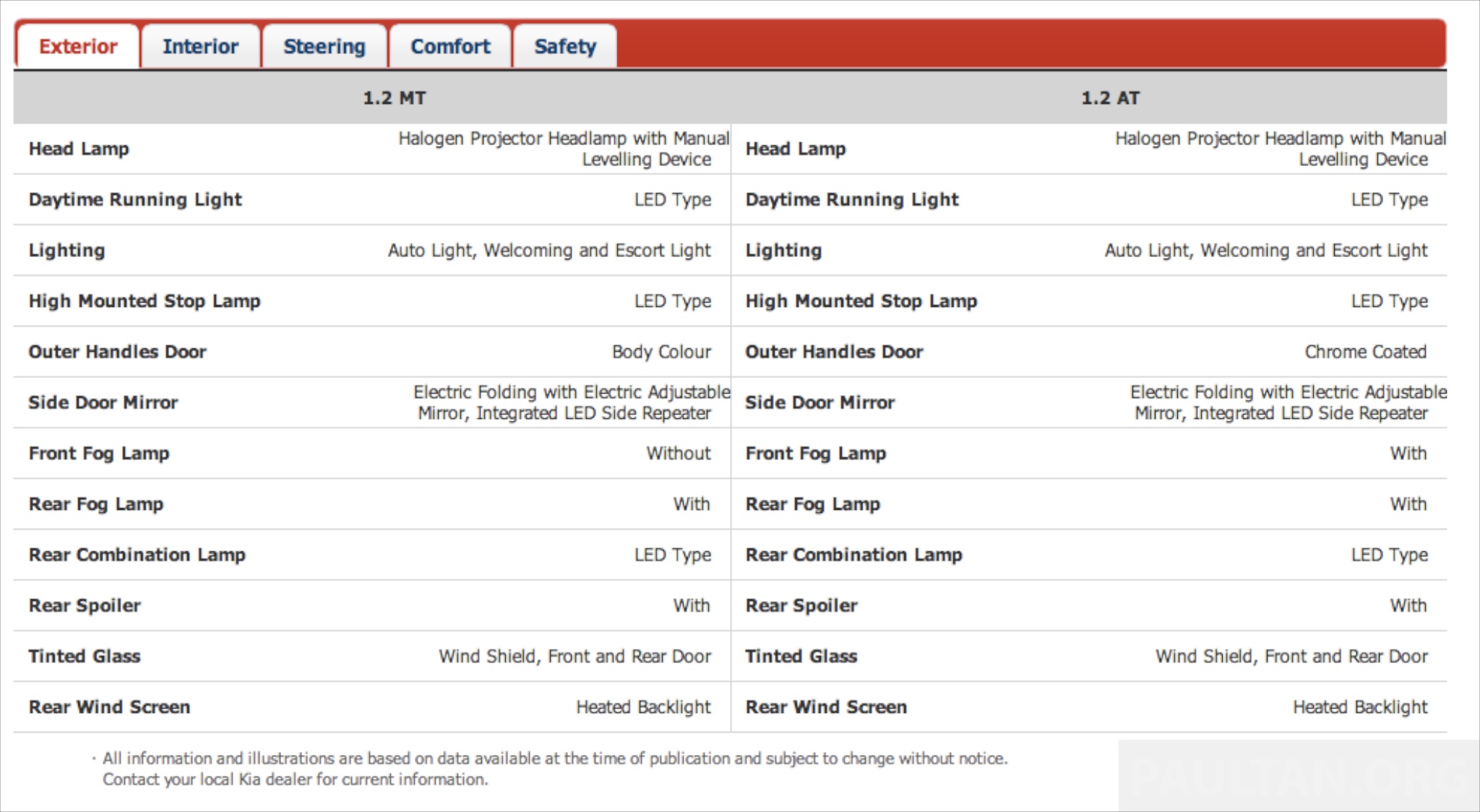Click Daytime Running Light label in AT column
This screenshot has height=812, width=1480.
(x=852, y=199)
